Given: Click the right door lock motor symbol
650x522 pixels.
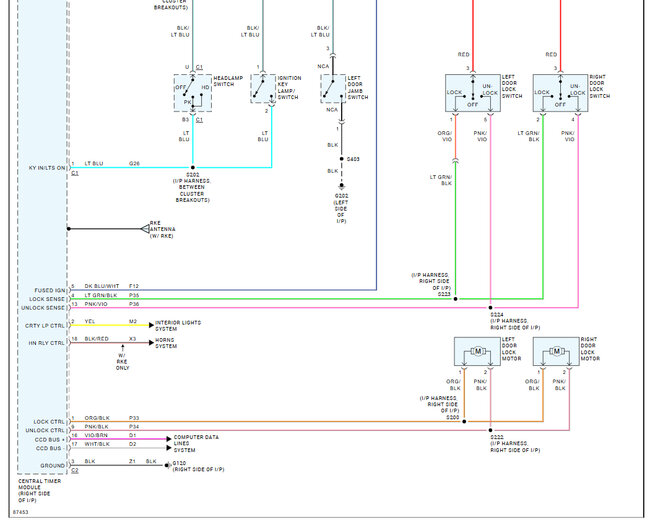Looking at the screenshot, I should click(x=556, y=351).
